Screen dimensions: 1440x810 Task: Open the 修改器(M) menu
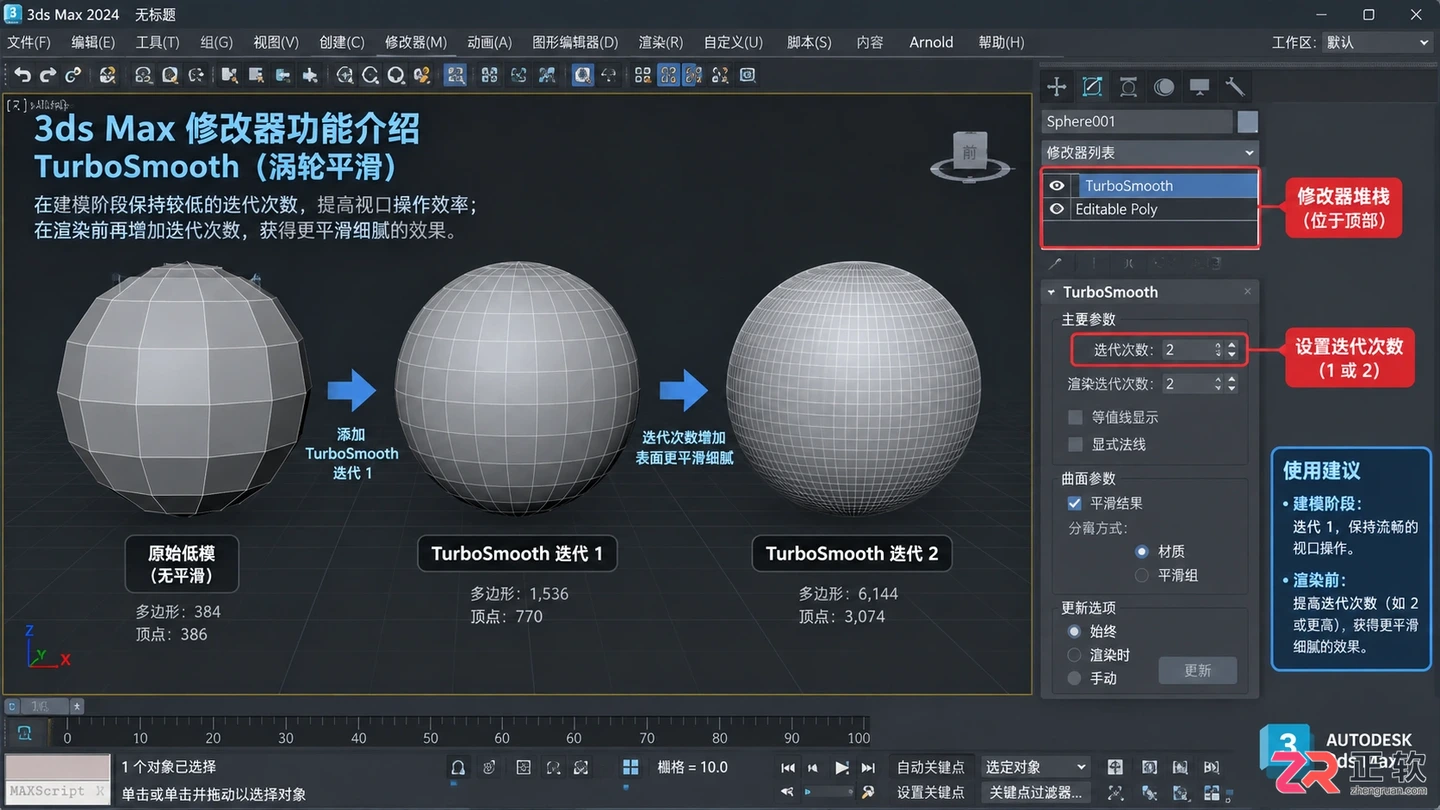tap(416, 42)
